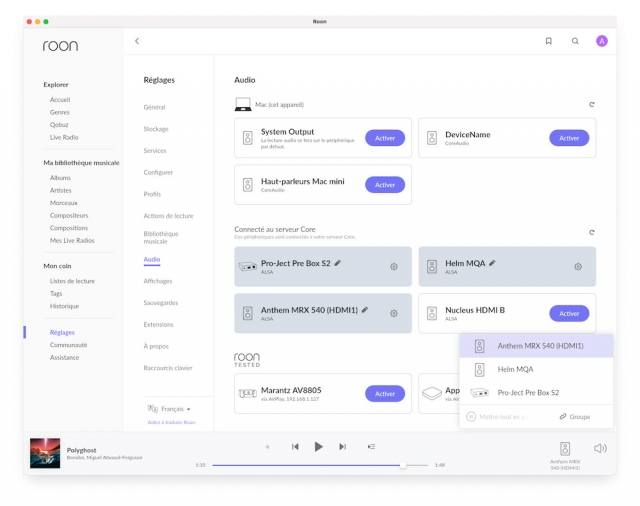
Task: Open Compositeurs in the sidebar
Action: point(69,215)
